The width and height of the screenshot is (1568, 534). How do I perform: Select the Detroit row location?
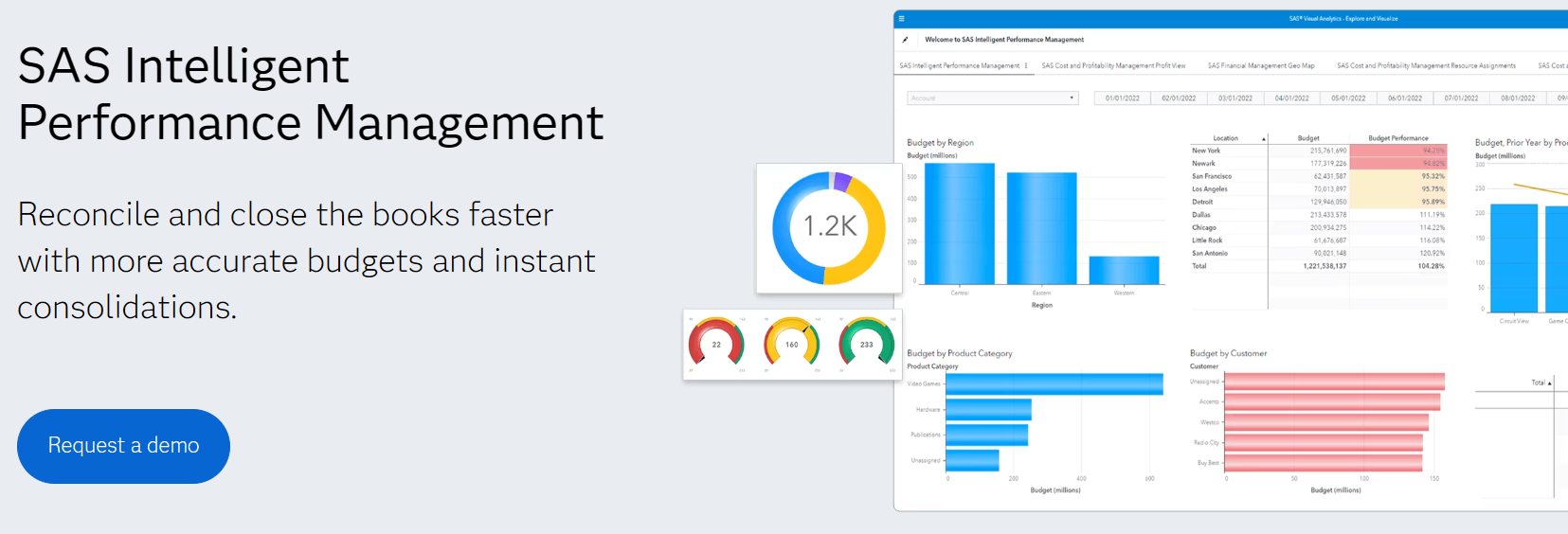click(x=1202, y=202)
